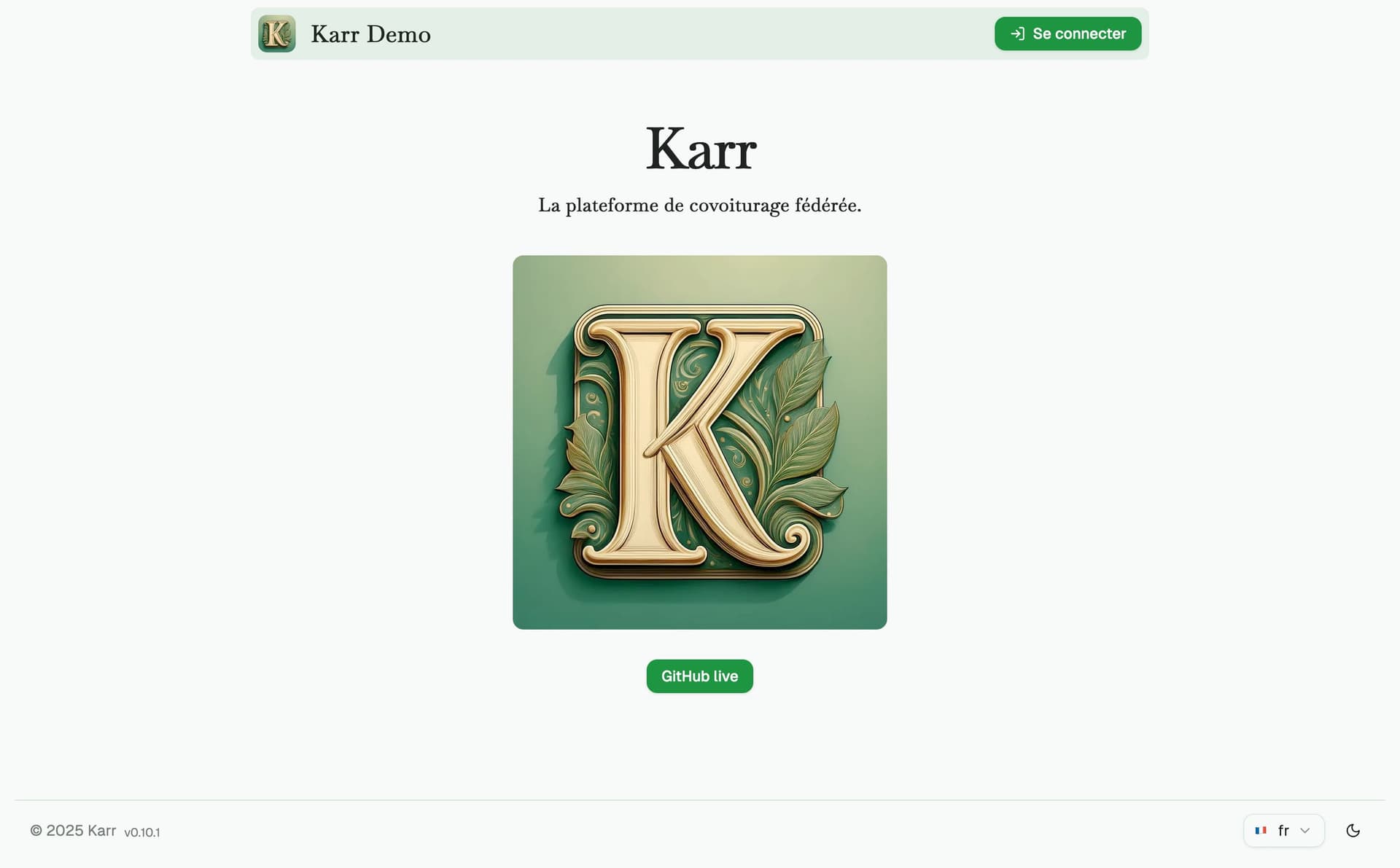The width and height of the screenshot is (1400, 868).
Task: Click the French flag icon
Action: pos(1261,831)
